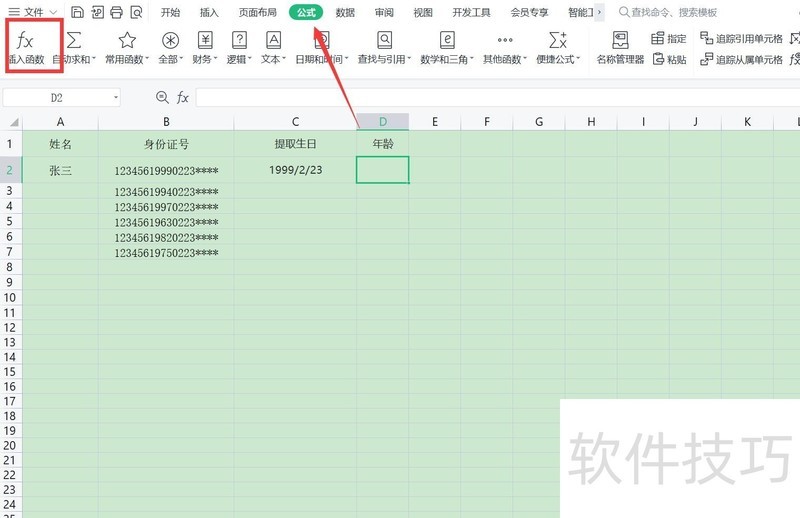
Task: Open Common Functions (常用函数) star icon
Action: click(127, 40)
